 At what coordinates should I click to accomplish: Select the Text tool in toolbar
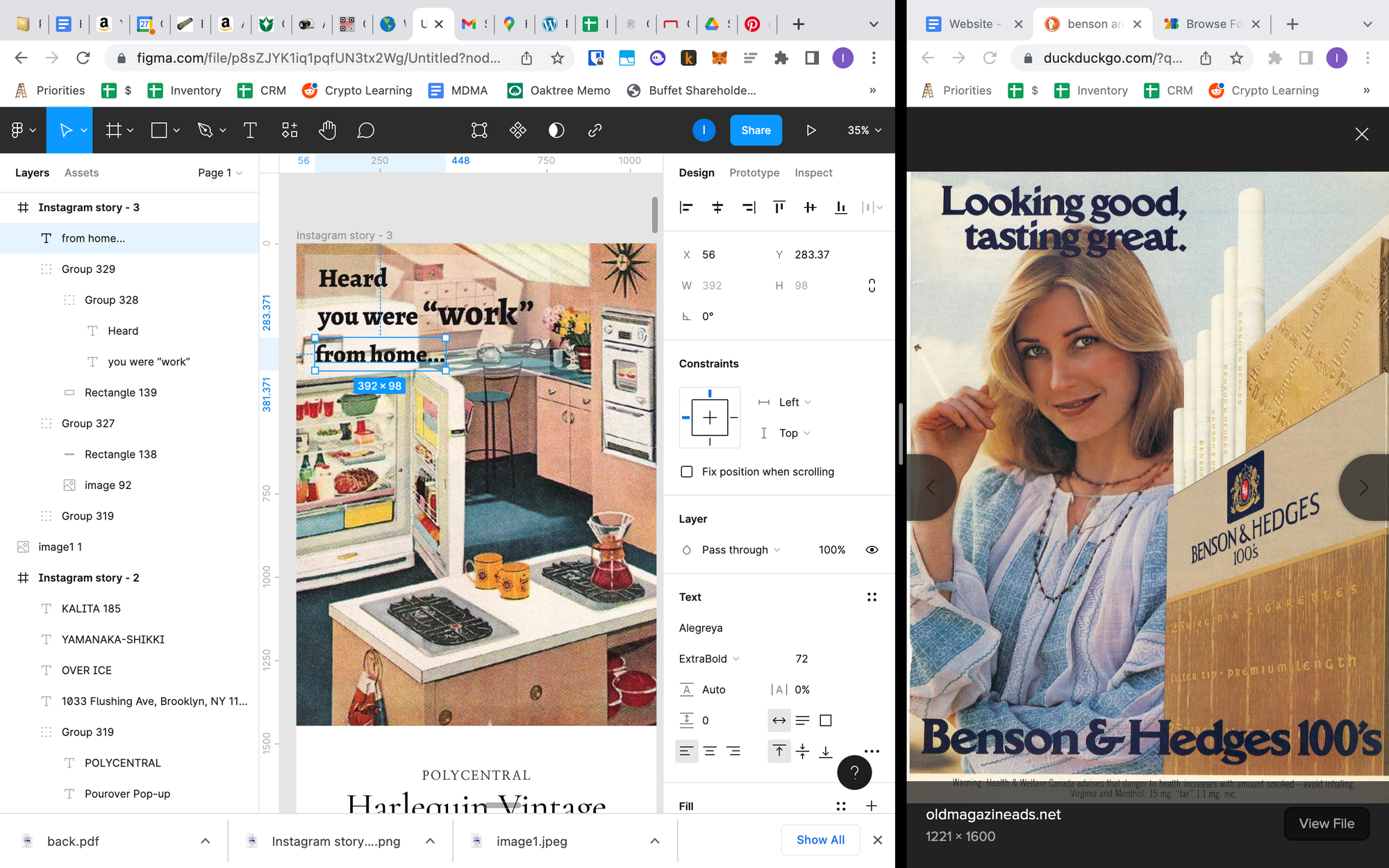tap(250, 130)
